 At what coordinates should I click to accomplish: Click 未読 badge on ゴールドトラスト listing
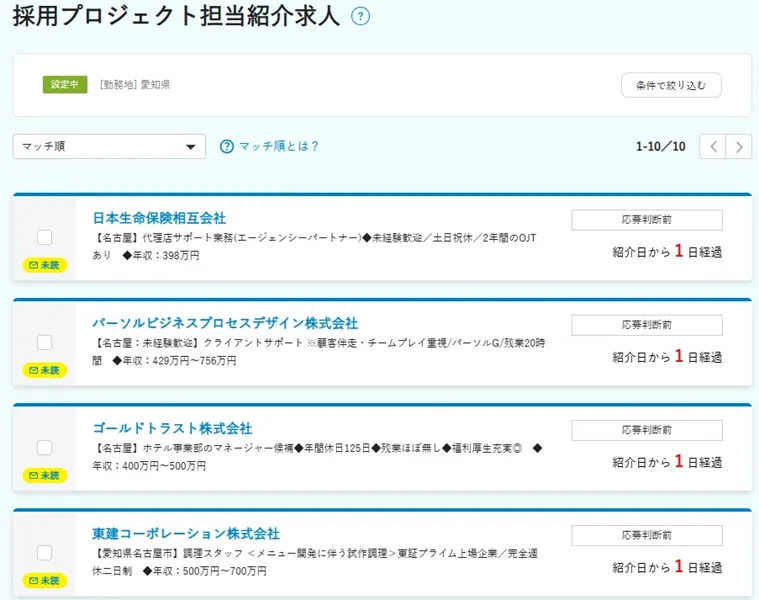[44, 475]
